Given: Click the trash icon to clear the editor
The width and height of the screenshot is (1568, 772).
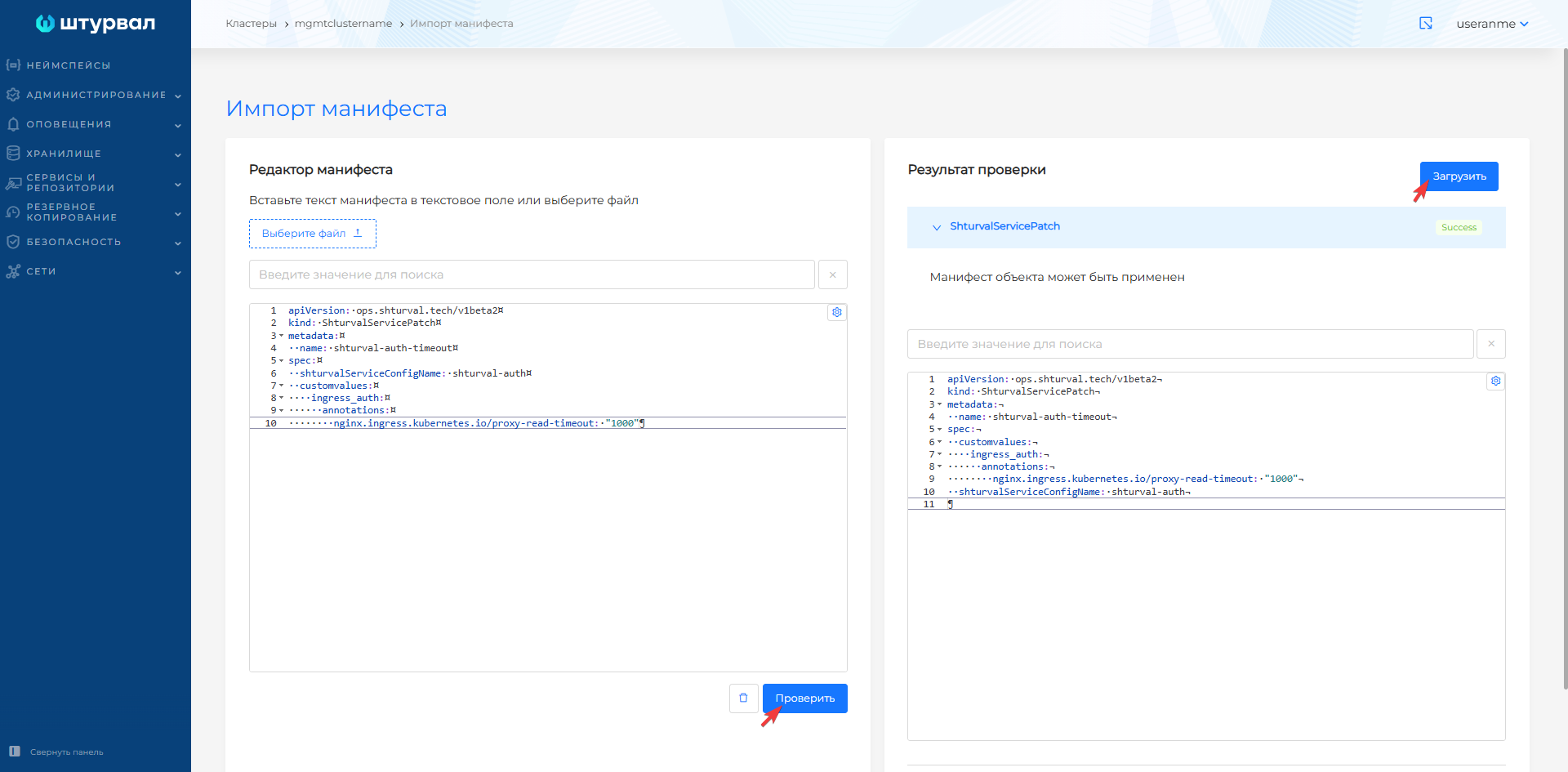Looking at the screenshot, I should click(743, 698).
